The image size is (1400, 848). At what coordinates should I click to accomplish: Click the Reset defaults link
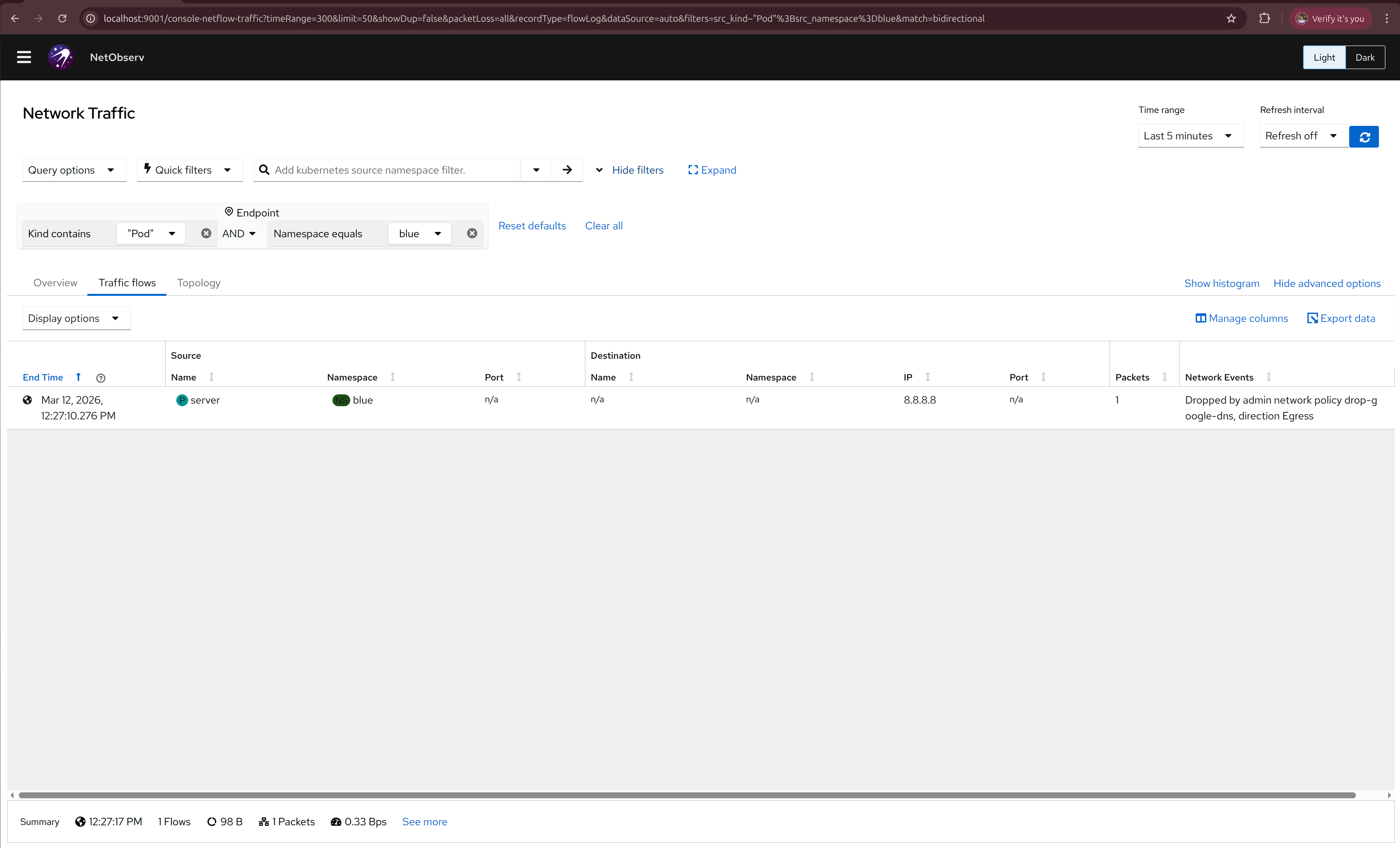click(x=532, y=226)
